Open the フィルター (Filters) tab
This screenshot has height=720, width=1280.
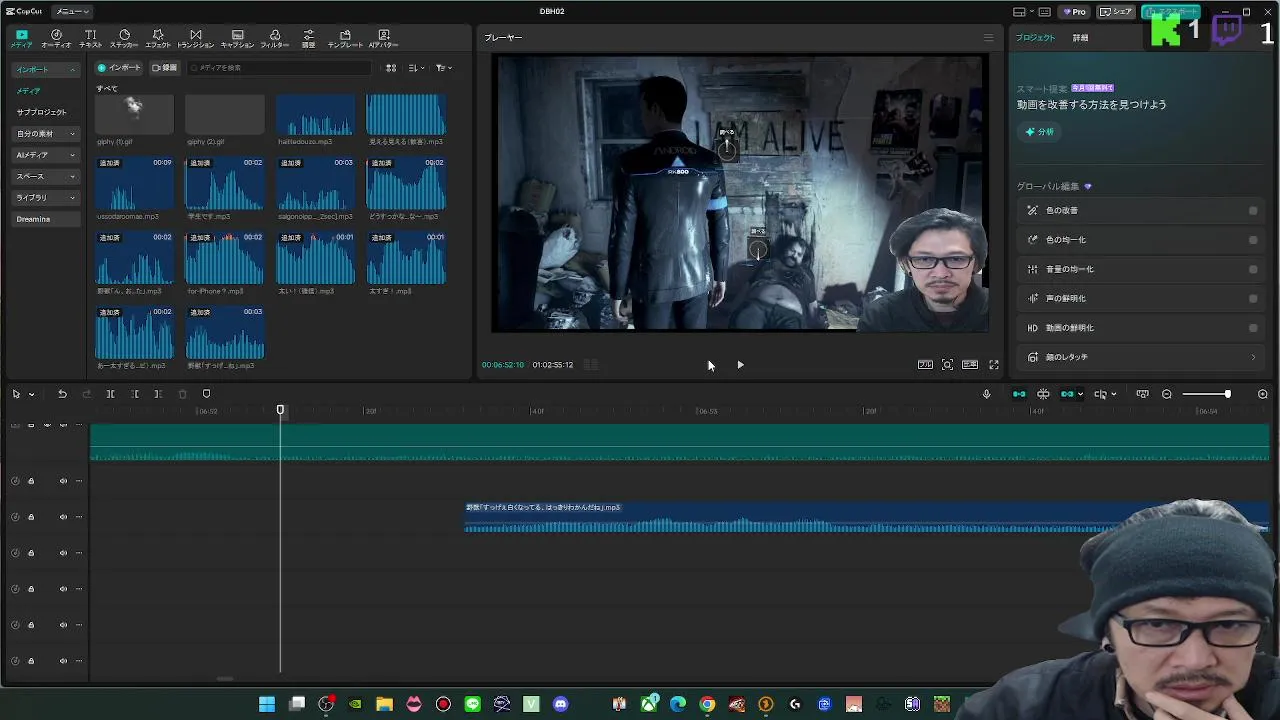[x=275, y=39]
